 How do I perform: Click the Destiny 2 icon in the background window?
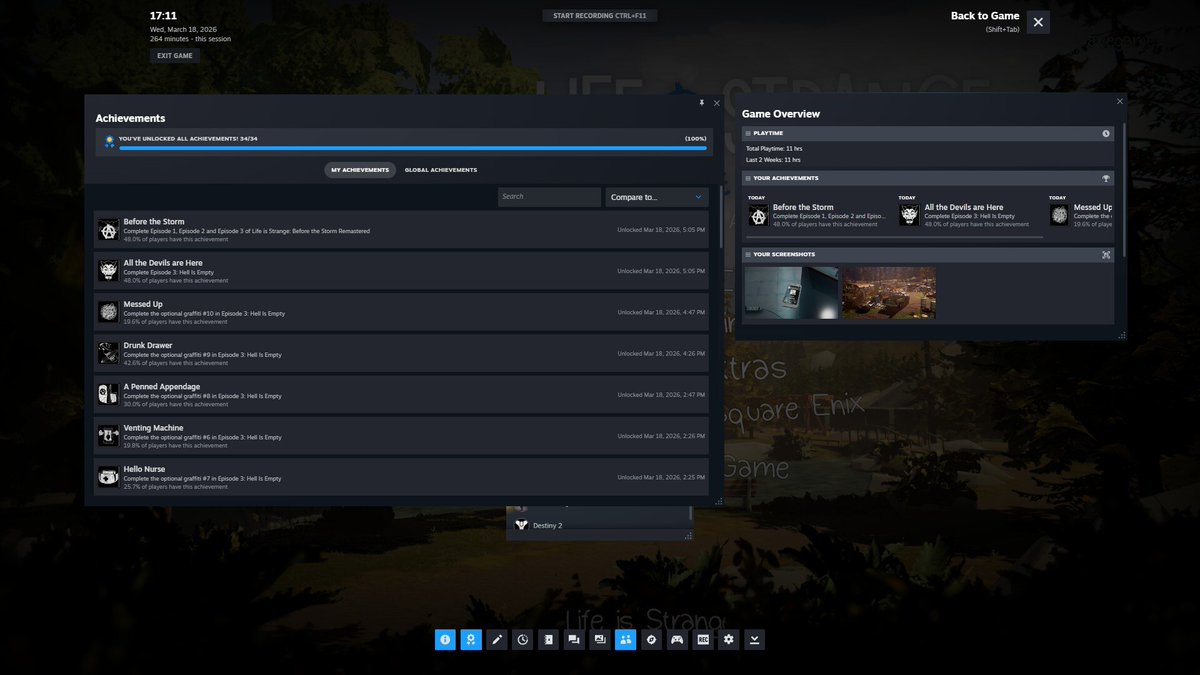click(x=521, y=525)
